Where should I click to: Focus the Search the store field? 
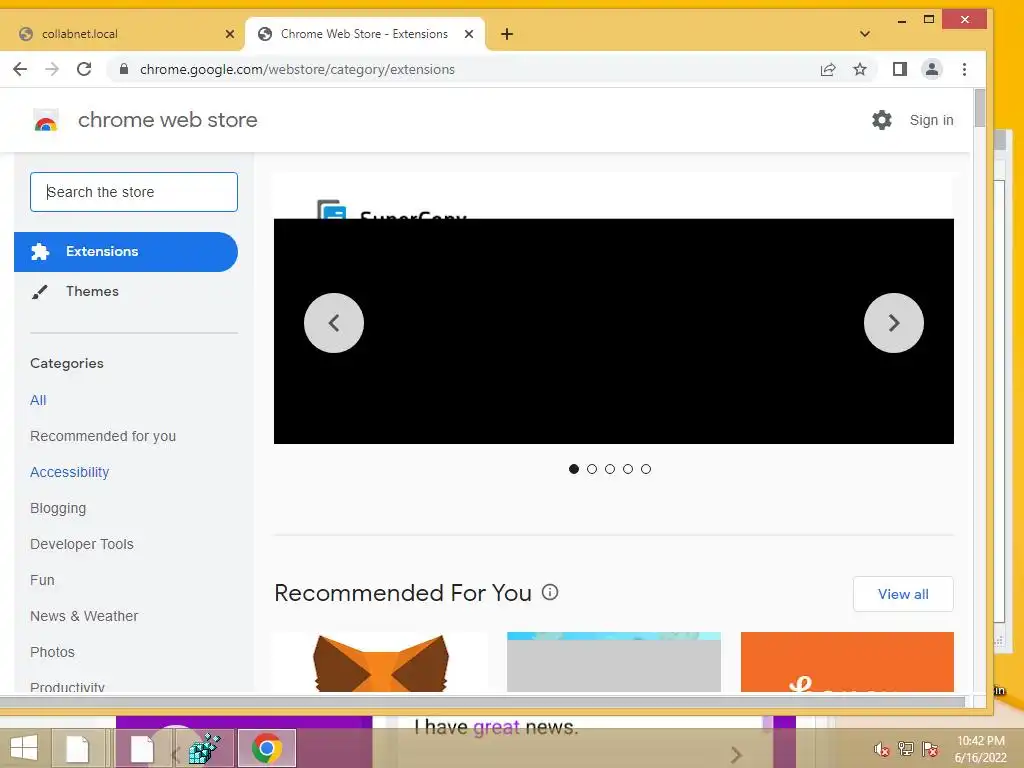[134, 192]
